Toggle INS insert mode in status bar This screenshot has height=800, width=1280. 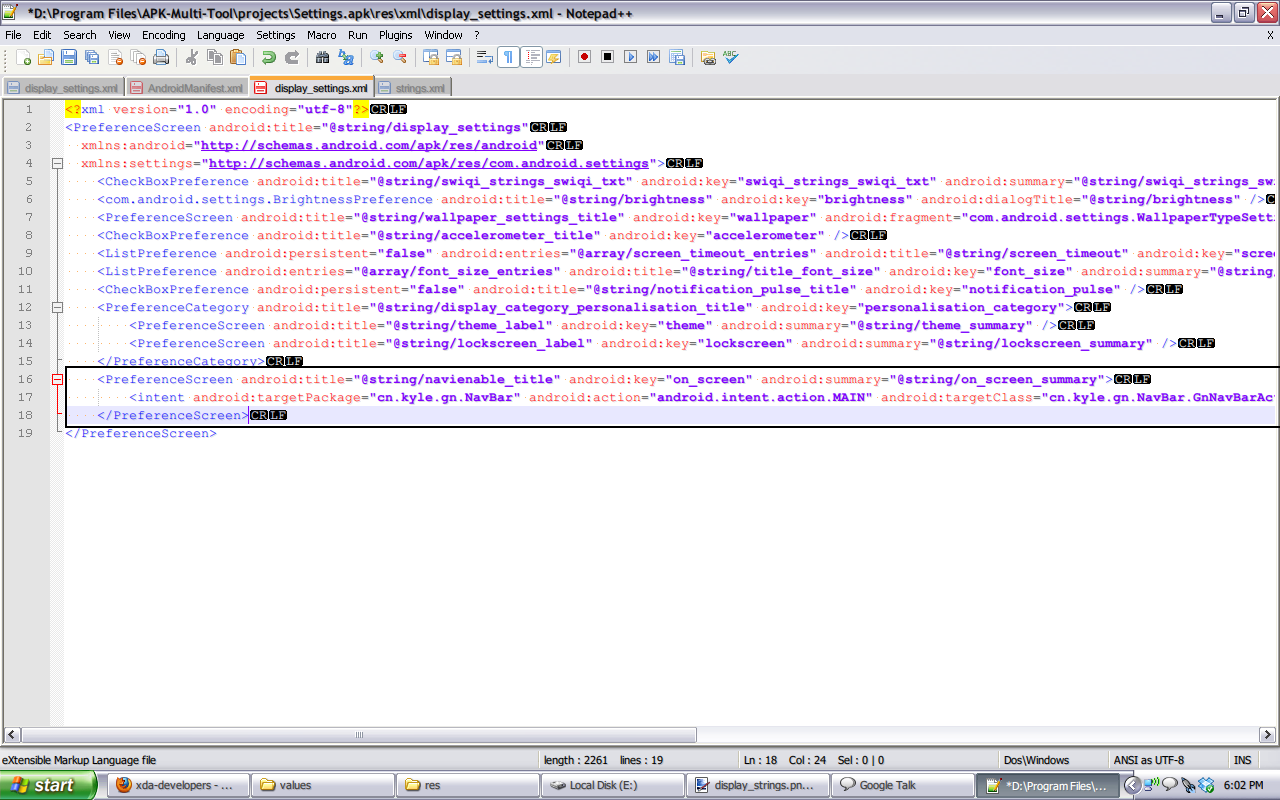pos(1242,760)
